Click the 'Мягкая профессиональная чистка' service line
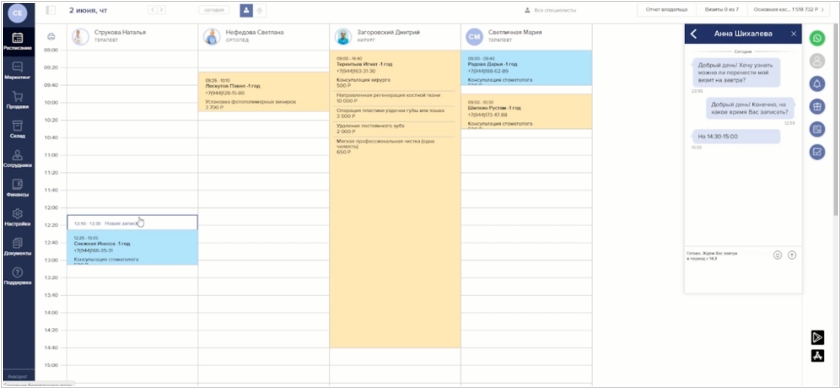This screenshot has height=388, width=840. pos(395,146)
